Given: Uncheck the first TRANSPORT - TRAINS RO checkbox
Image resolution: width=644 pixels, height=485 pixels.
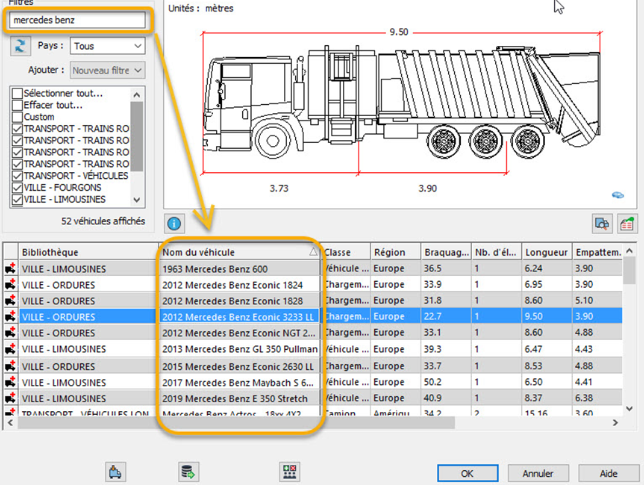Looking at the screenshot, I should tap(17, 129).
